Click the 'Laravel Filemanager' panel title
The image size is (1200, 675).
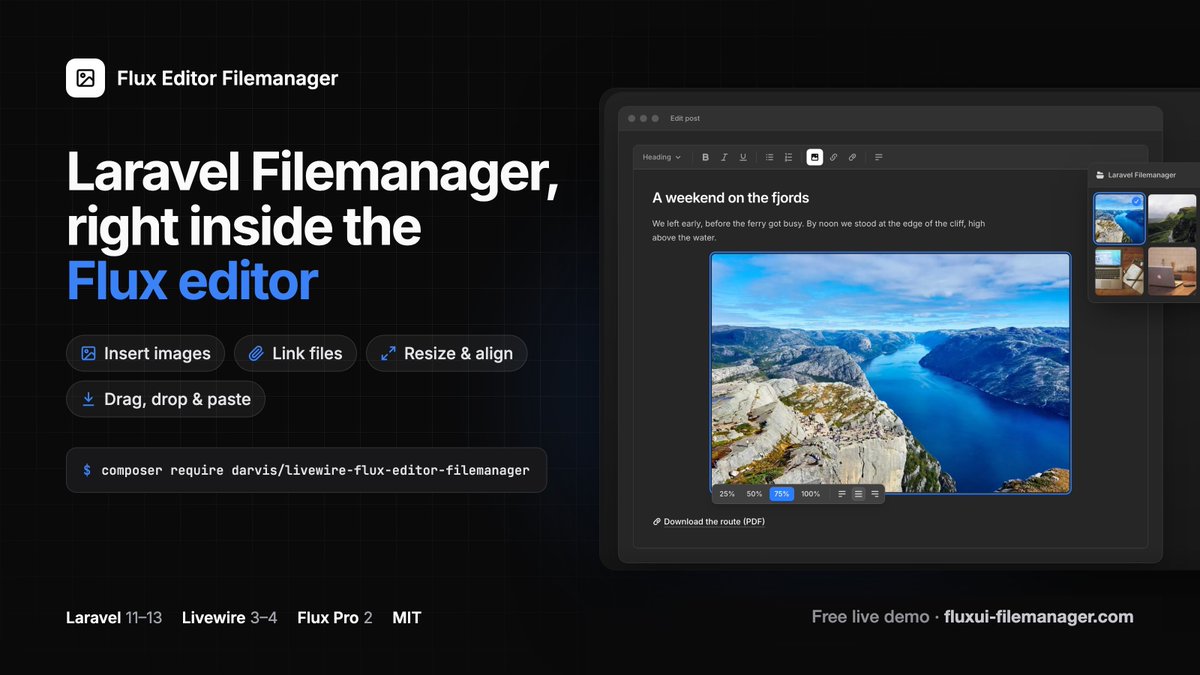click(x=1142, y=175)
